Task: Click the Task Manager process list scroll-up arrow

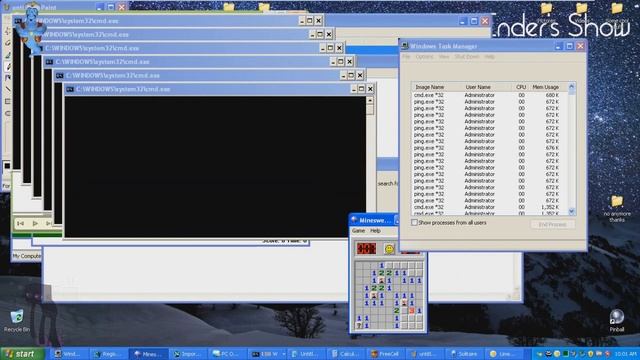Action: point(571,87)
